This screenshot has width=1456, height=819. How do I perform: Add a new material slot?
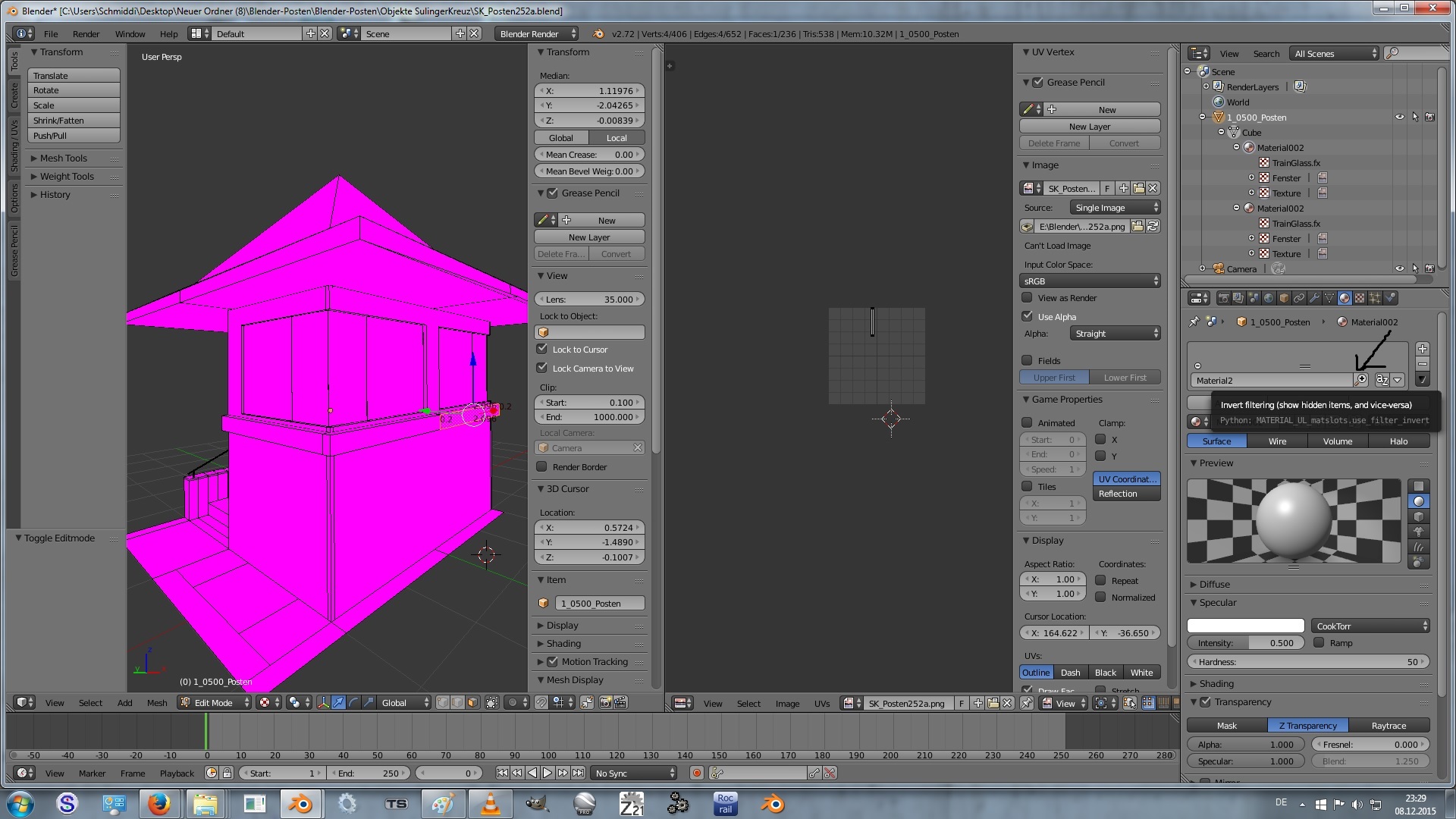1423,349
